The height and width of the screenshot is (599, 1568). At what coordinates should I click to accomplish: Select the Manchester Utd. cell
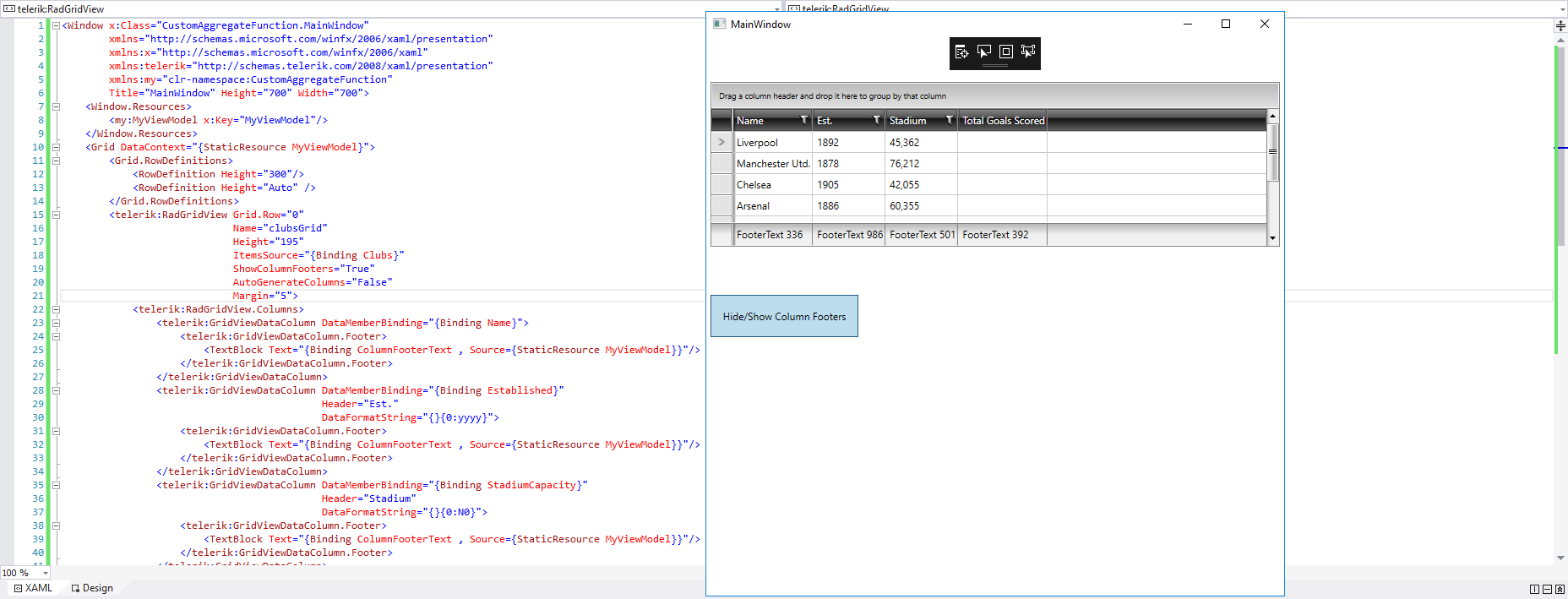(x=773, y=163)
